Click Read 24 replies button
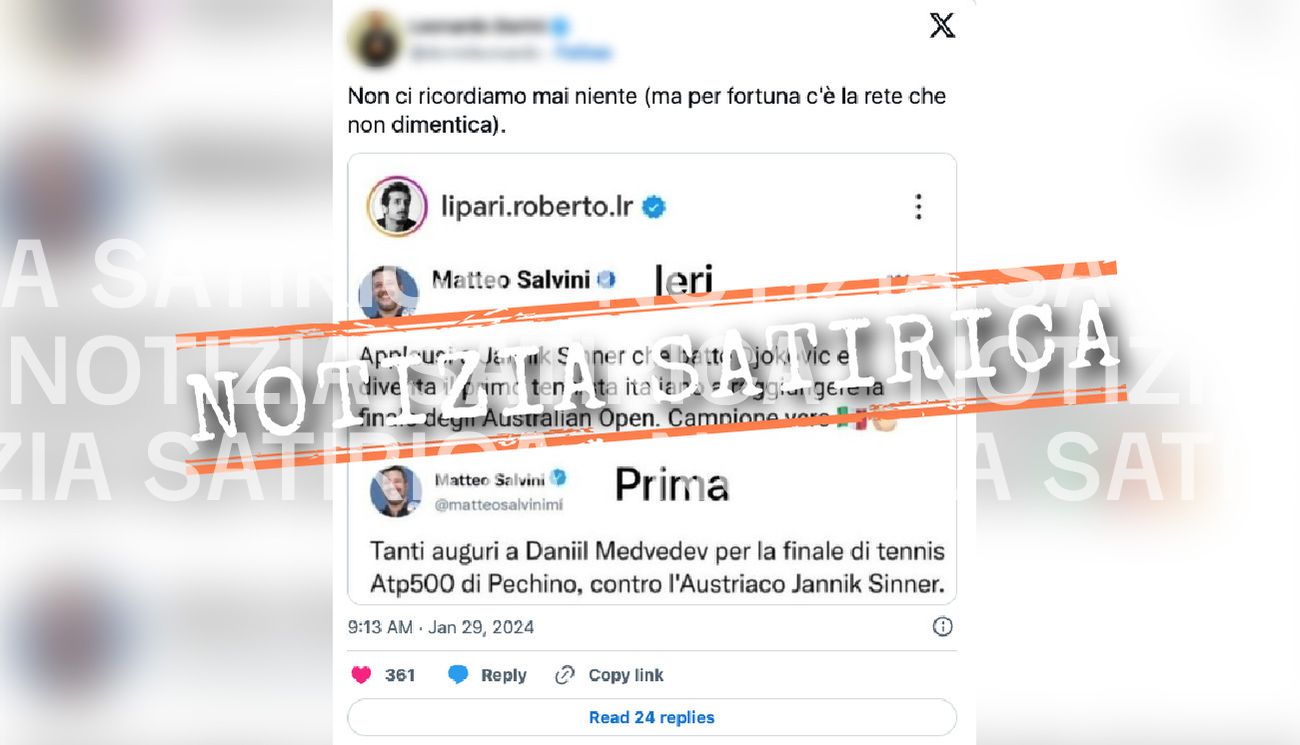 pyautogui.click(x=652, y=717)
